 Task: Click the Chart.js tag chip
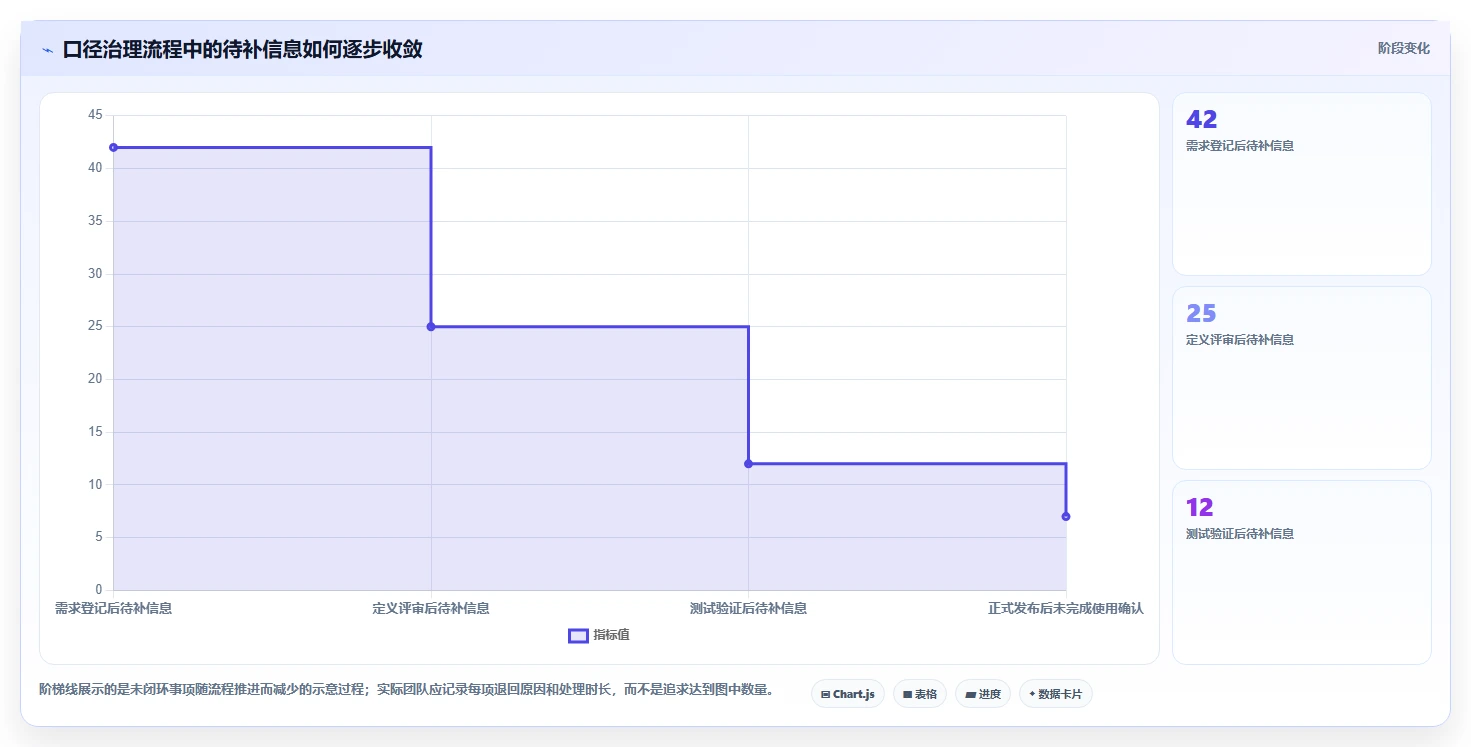point(847,694)
